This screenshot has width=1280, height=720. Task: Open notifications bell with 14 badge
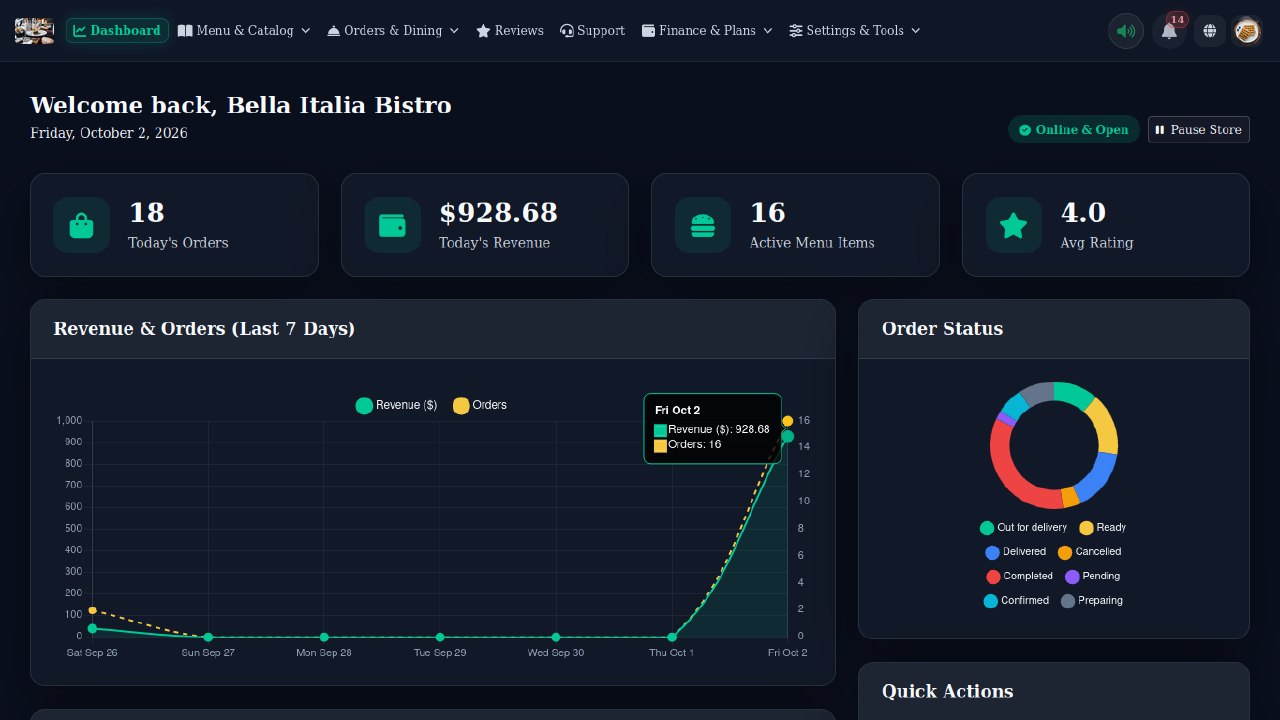tap(1169, 31)
